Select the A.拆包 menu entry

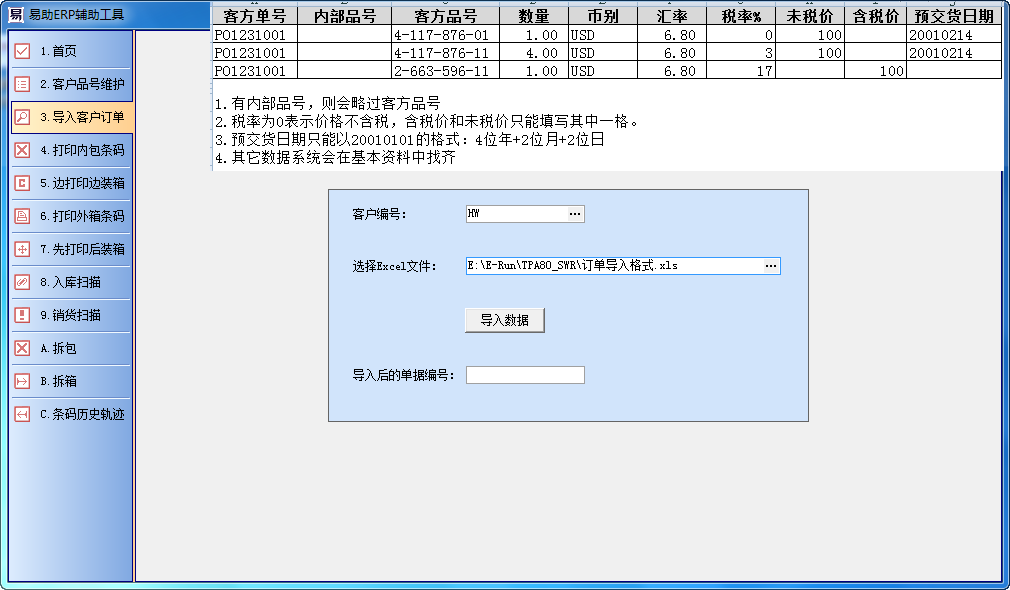71,348
